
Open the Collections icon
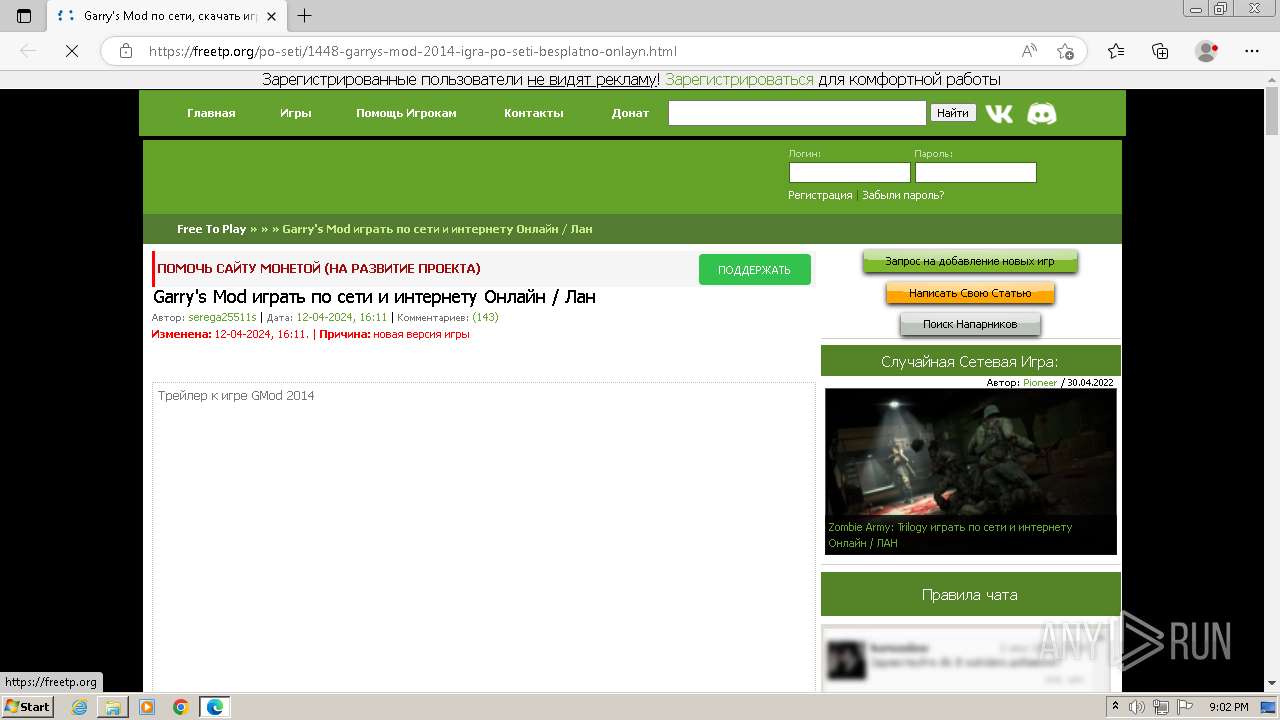click(x=1160, y=51)
